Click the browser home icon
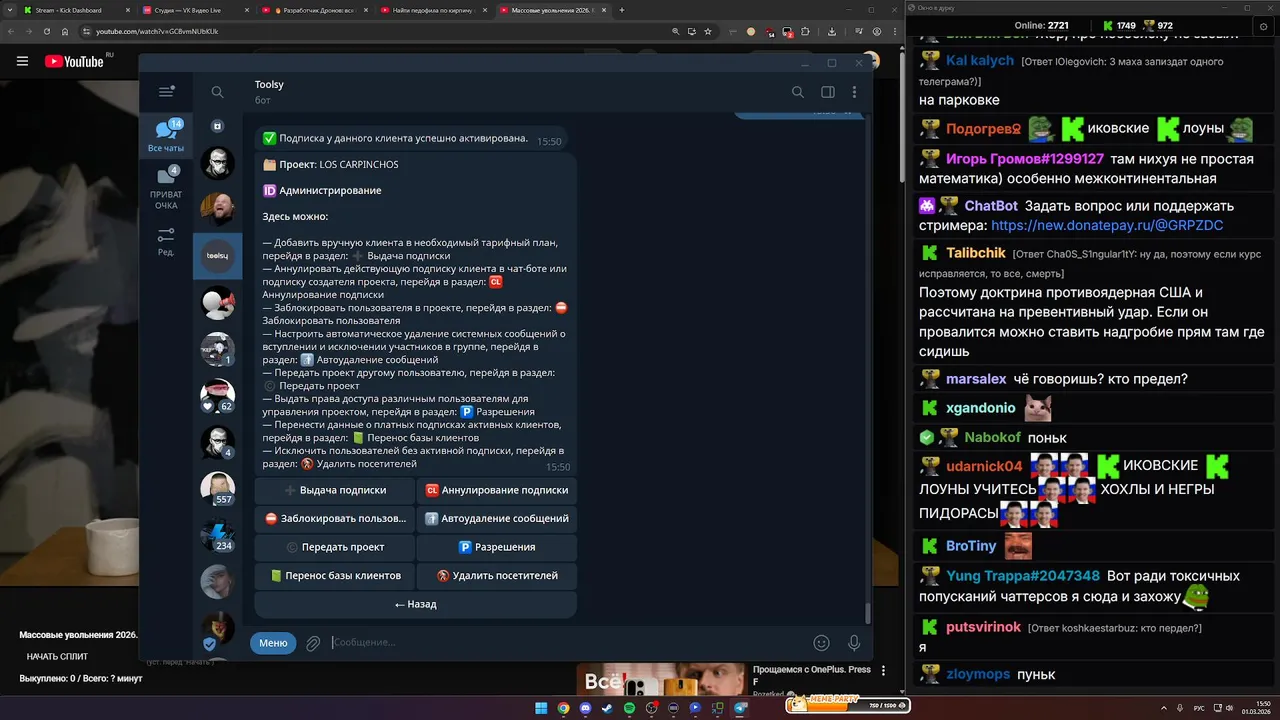This screenshot has width=1280, height=720. pyautogui.click(x=64, y=31)
